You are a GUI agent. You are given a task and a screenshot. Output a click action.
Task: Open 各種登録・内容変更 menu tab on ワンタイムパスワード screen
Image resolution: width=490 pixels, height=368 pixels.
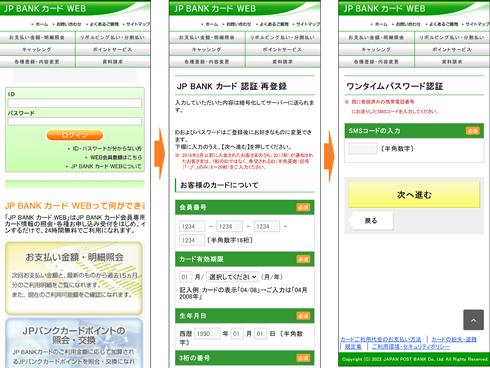376,62
